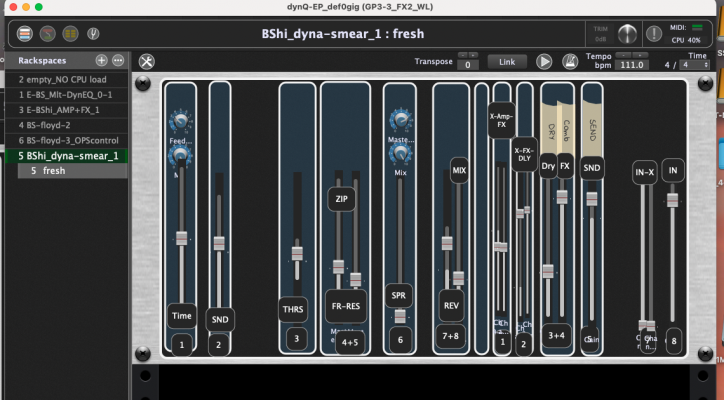The height and width of the screenshot is (400, 724).
Task: Increase transpose with the plus stepper
Action: pos(474,55)
